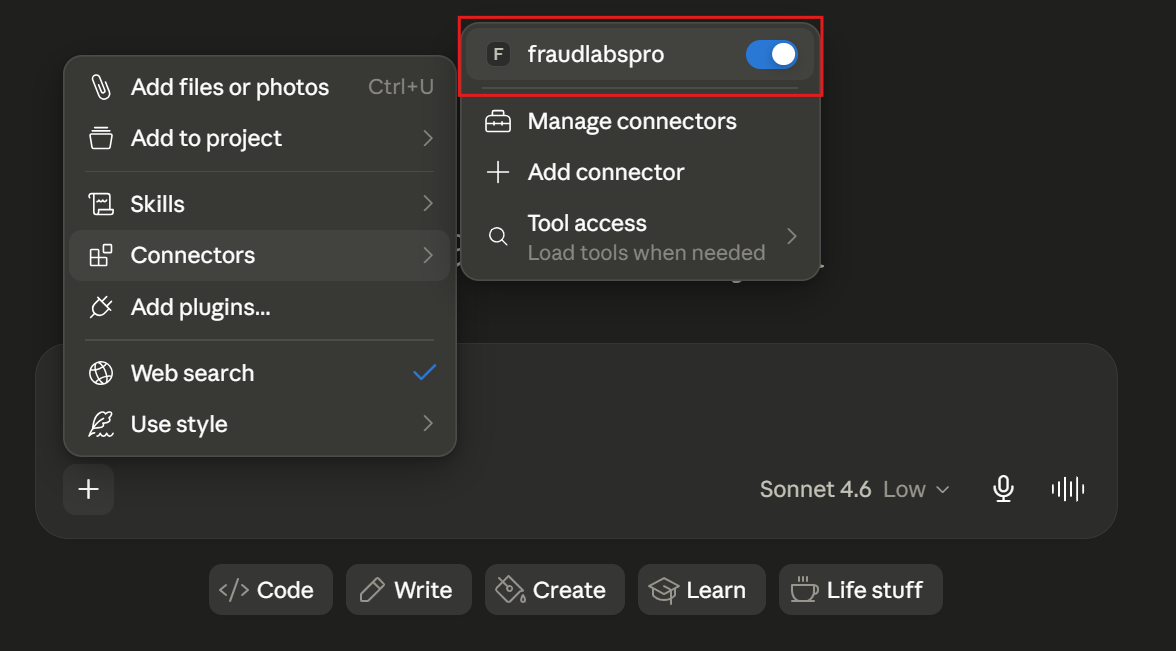Click the fraudlabspro F badge icon

pos(498,54)
